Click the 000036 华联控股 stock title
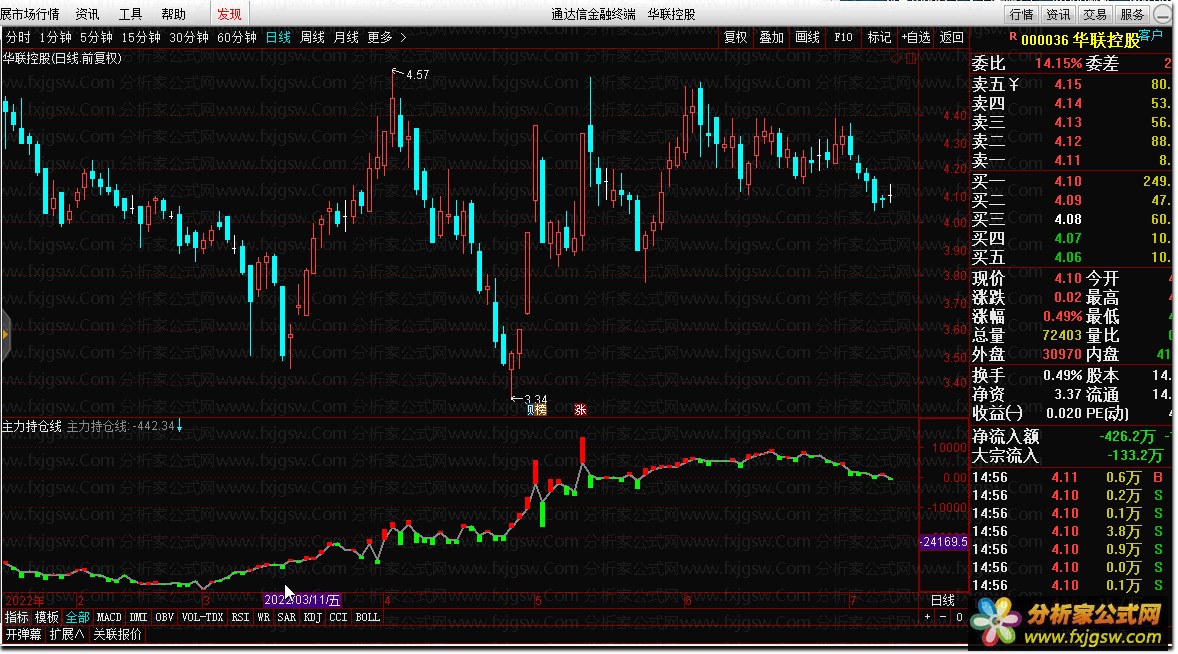 coord(1080,40)
